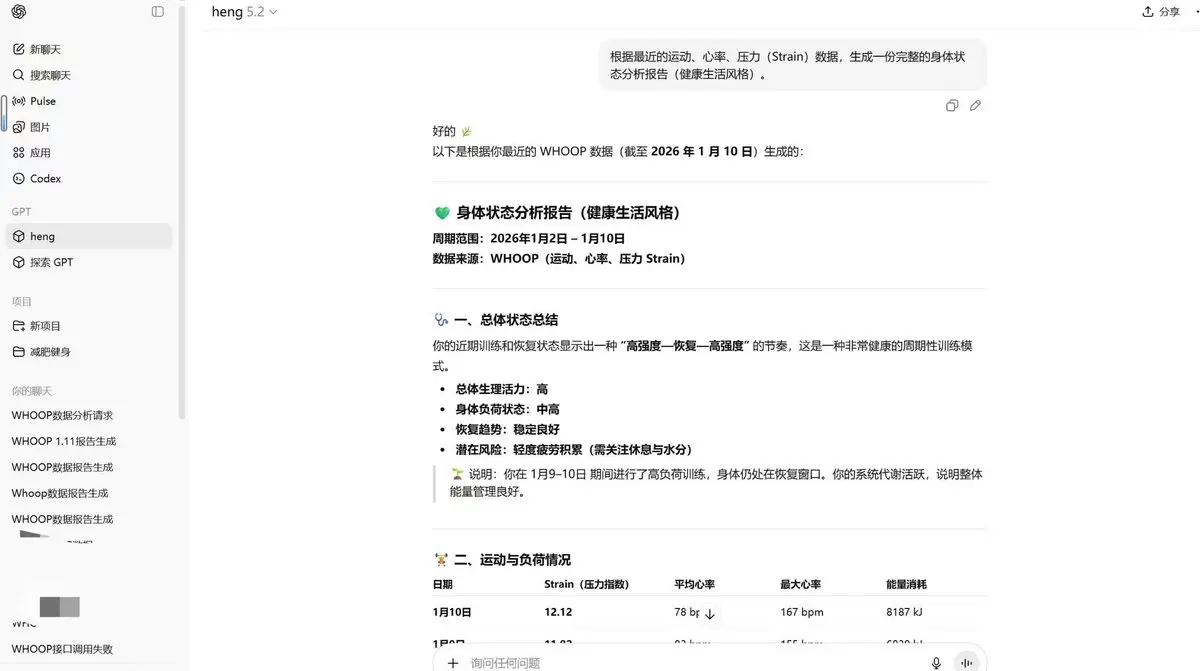Click the 平均心率 column header
Viewport: 1200px width, 671px height.
pyautogui.click(x=694, y=584)
